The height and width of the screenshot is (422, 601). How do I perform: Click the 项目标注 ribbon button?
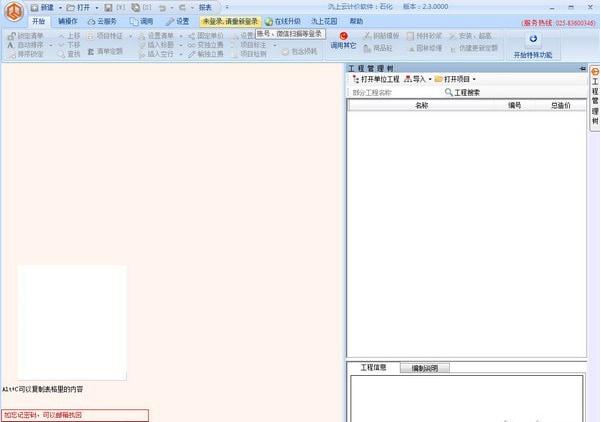pyautogui.click(x=249, y=45)
